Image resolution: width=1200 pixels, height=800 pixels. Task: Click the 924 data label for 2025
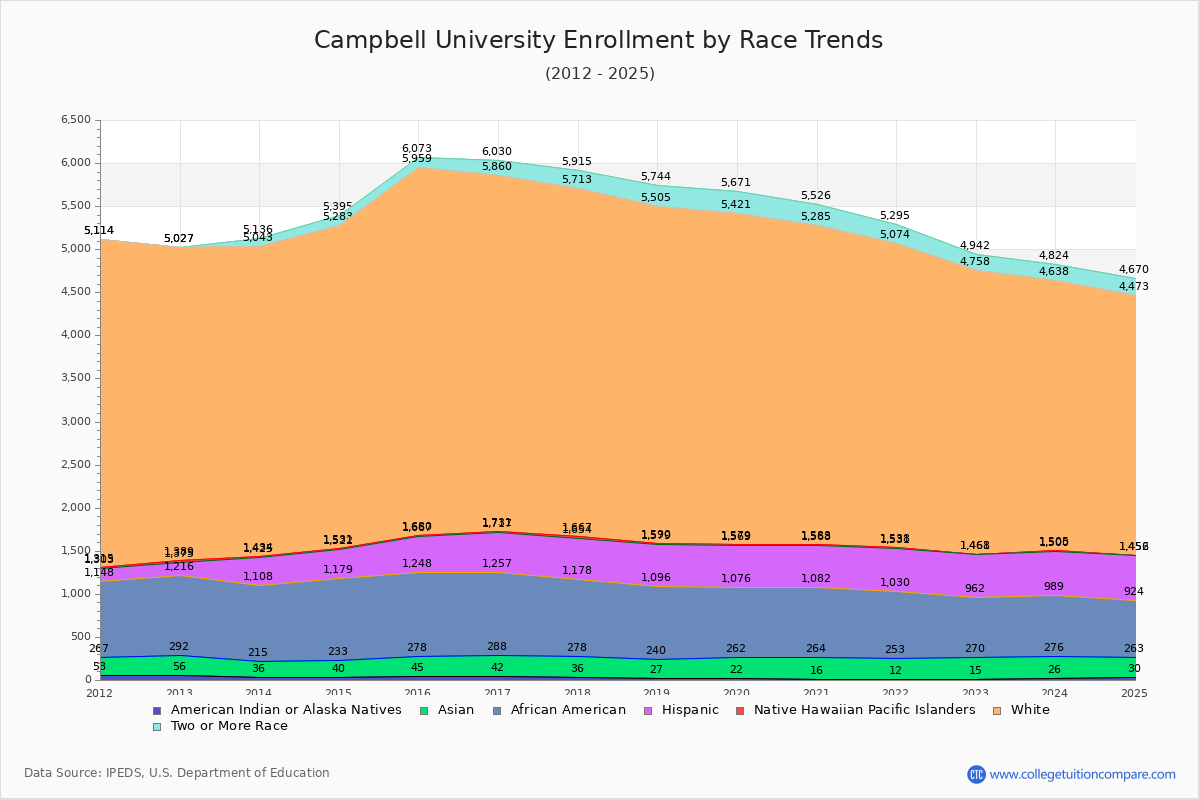(1134, 591)
